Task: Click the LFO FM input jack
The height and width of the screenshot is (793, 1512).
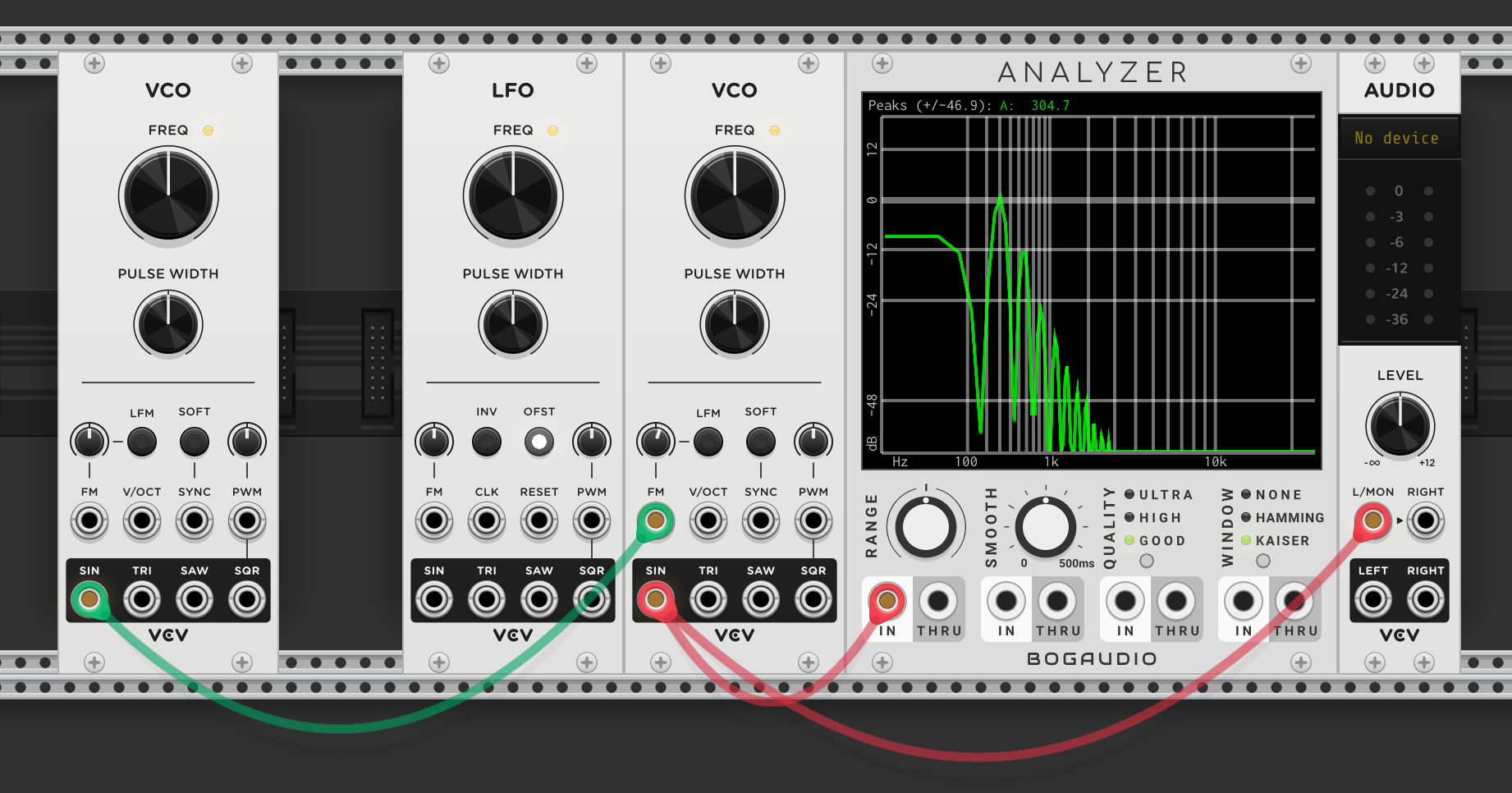Action: (x=434, y=520)
